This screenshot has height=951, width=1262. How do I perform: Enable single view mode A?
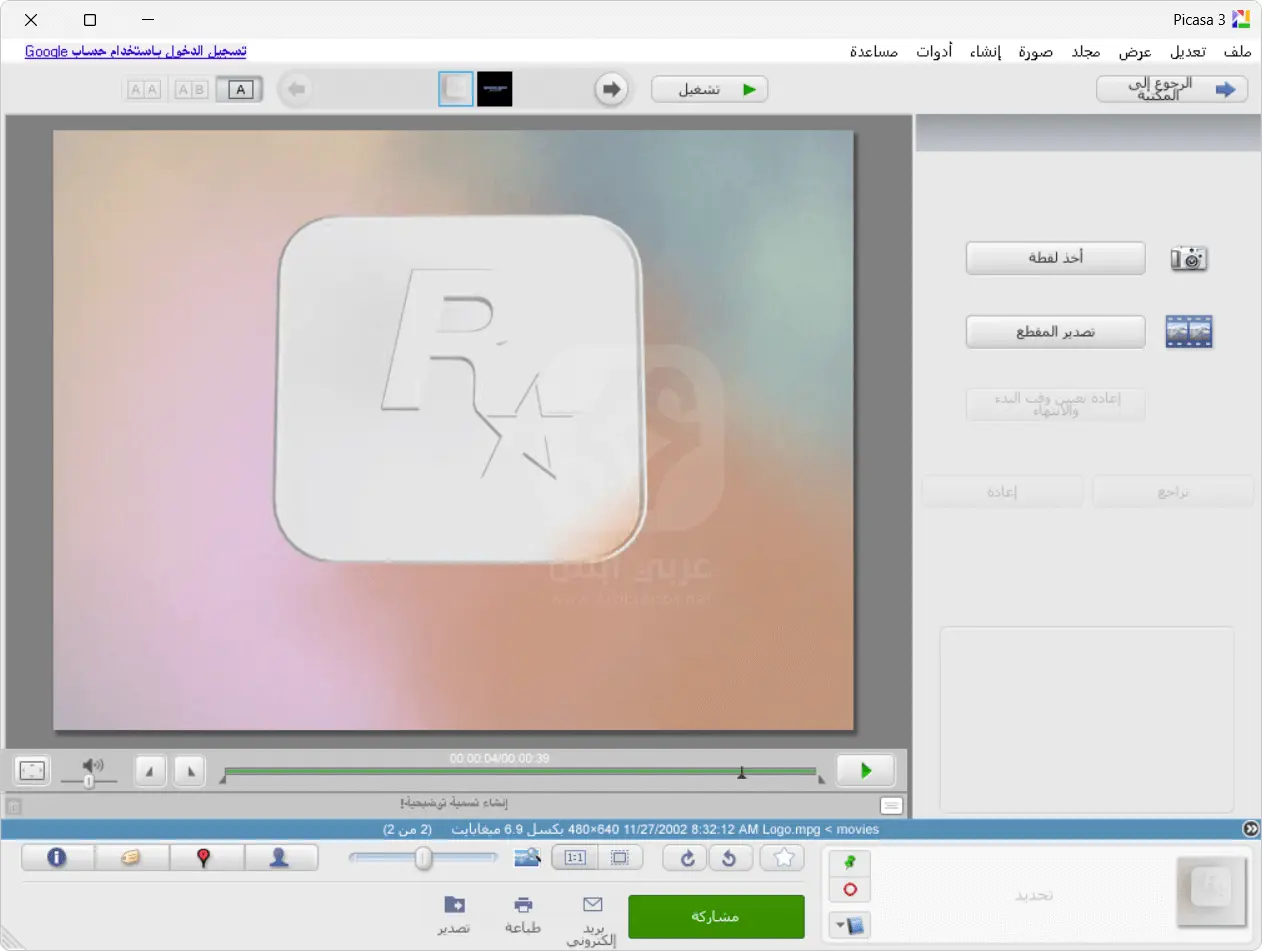tap(239, 90)
